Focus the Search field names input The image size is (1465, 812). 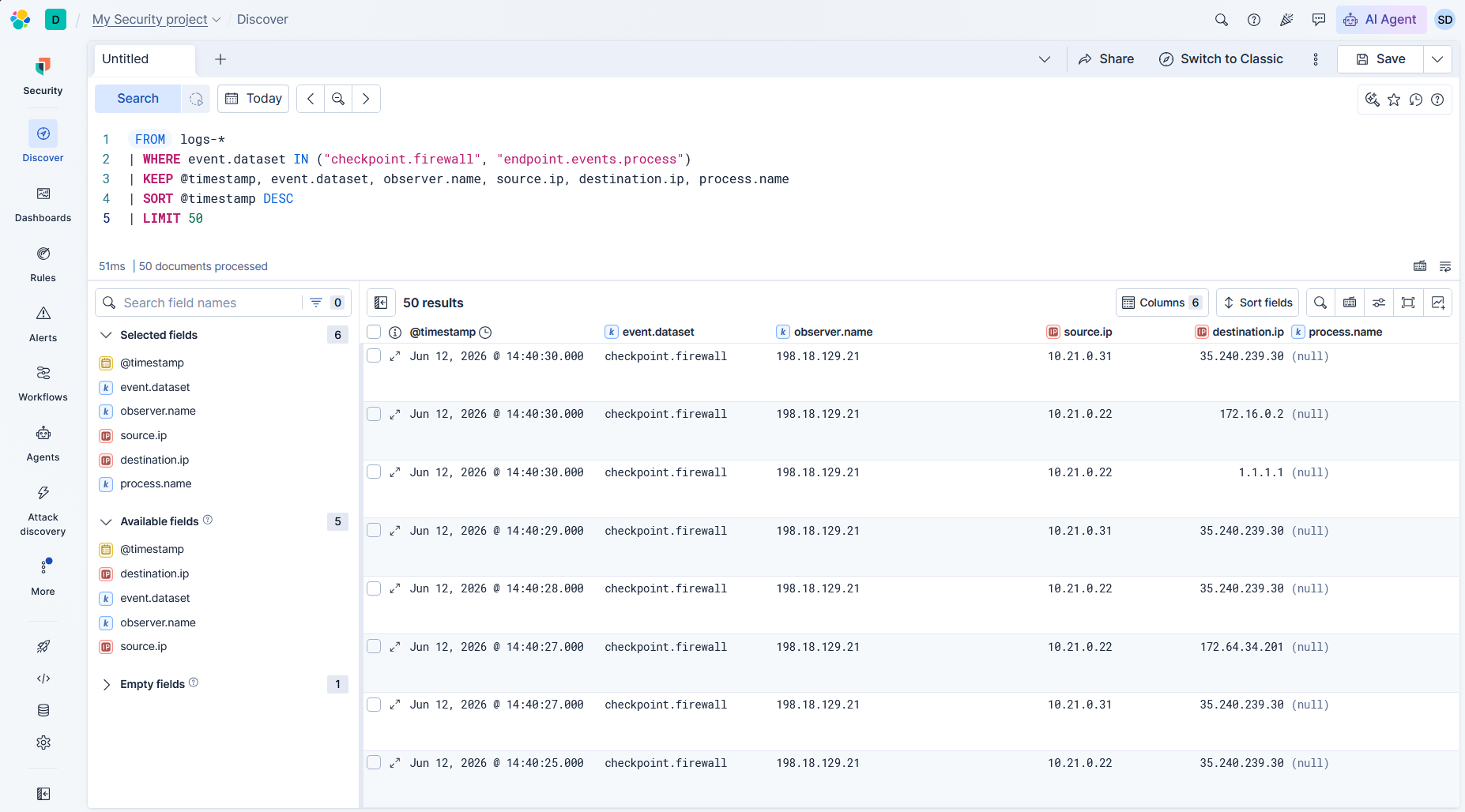tap(209, 303)
